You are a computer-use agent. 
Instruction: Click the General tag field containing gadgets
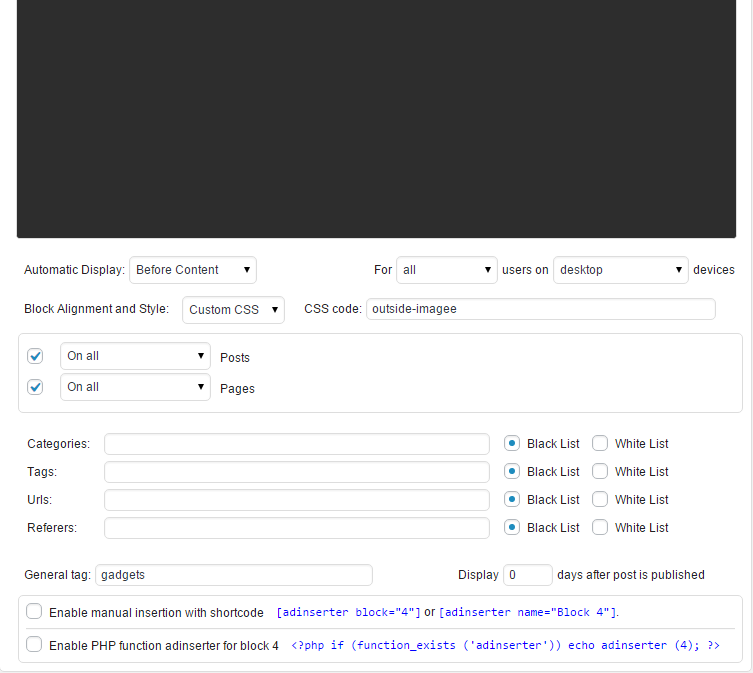pyautogui.click(x=234, y=575)
